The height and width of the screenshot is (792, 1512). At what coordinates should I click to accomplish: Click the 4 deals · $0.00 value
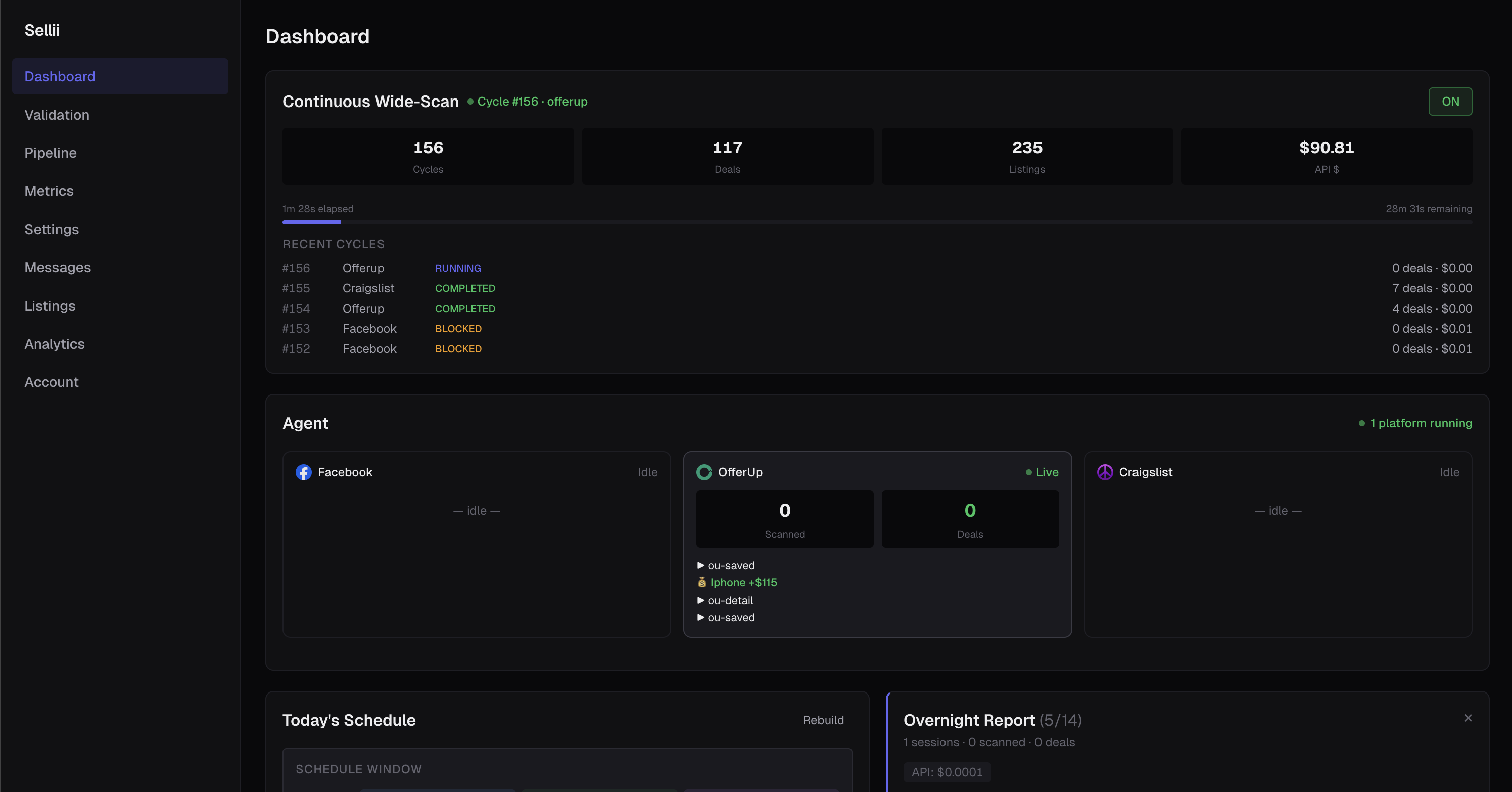tap(1432, 309)
